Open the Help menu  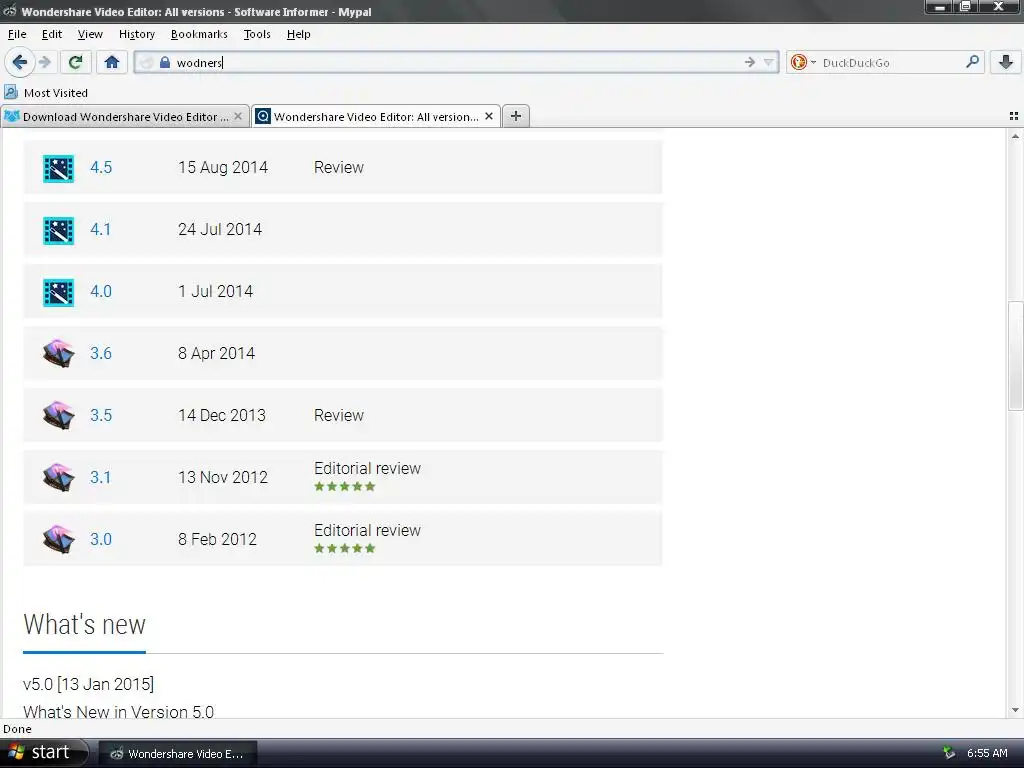[x=298, y=34]
